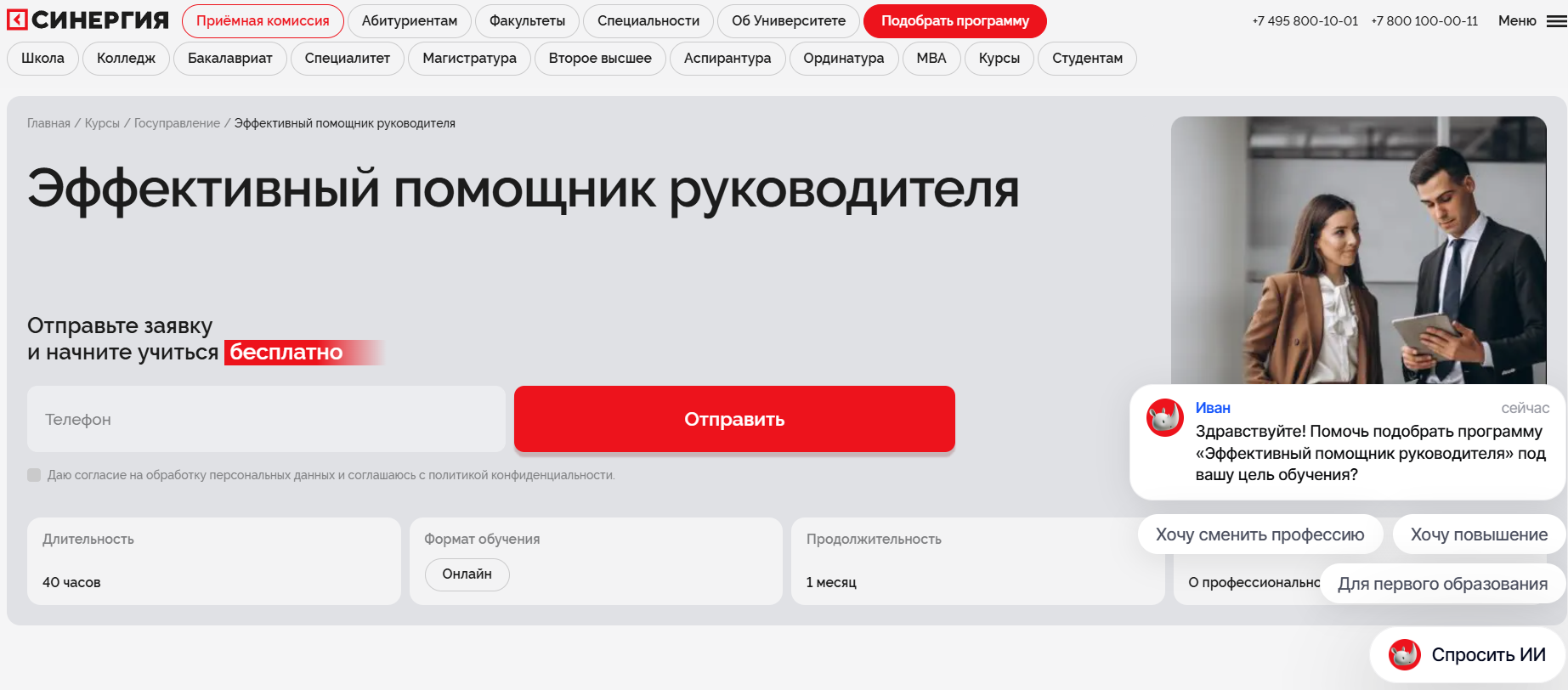The image size is (1568, 690).
Task: Choose the Для первого образования reply
Action: click(1442, 584)
